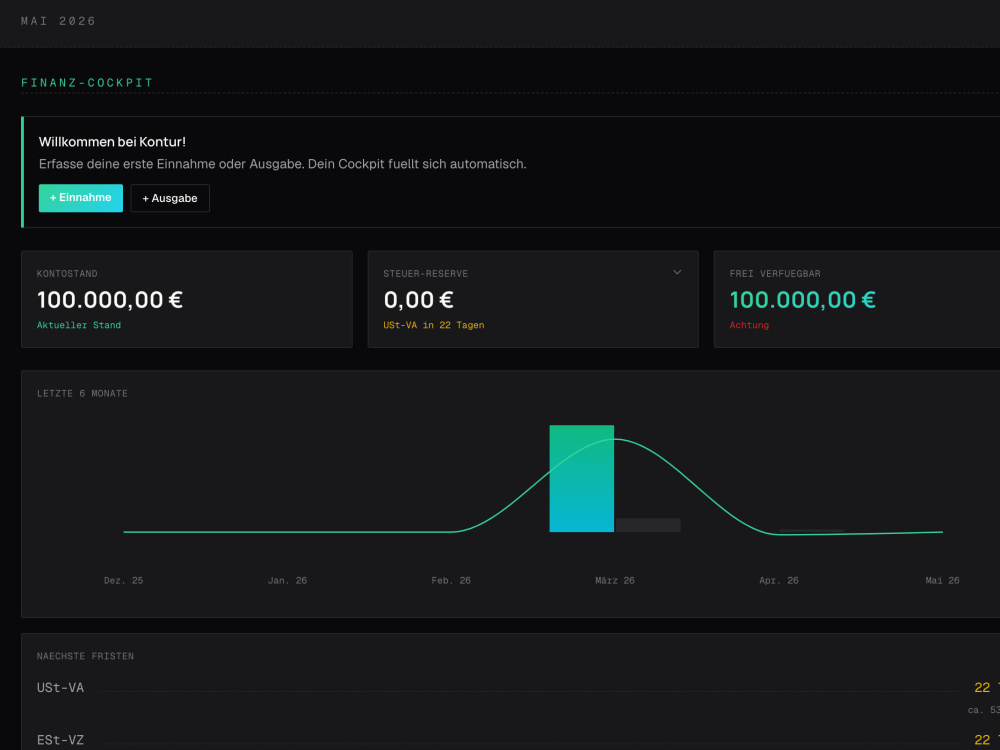
Task: Click the gray bar beside März bar
Action: (x=647, y=525)
